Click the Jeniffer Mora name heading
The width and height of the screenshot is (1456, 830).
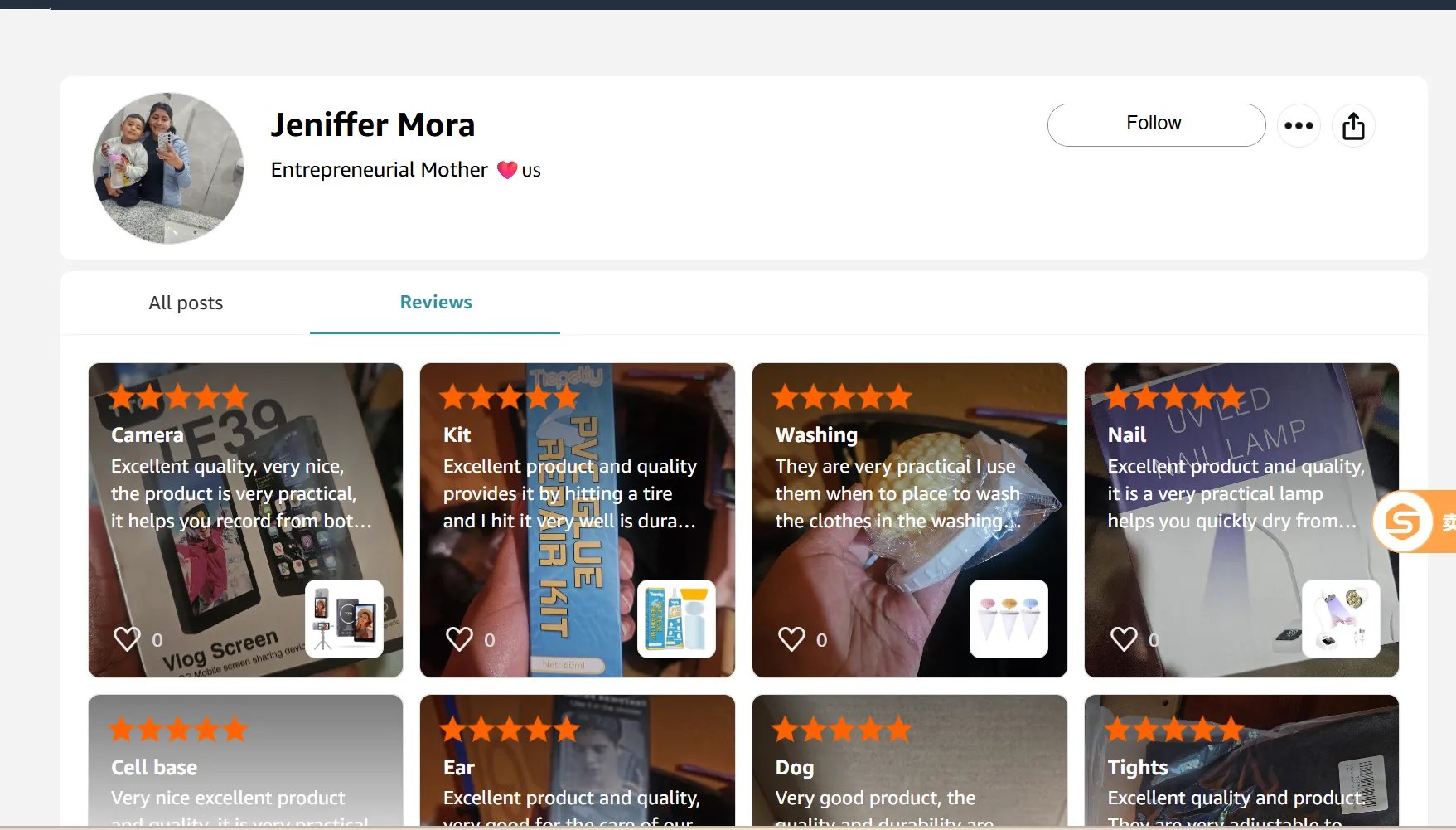(373, 125)
